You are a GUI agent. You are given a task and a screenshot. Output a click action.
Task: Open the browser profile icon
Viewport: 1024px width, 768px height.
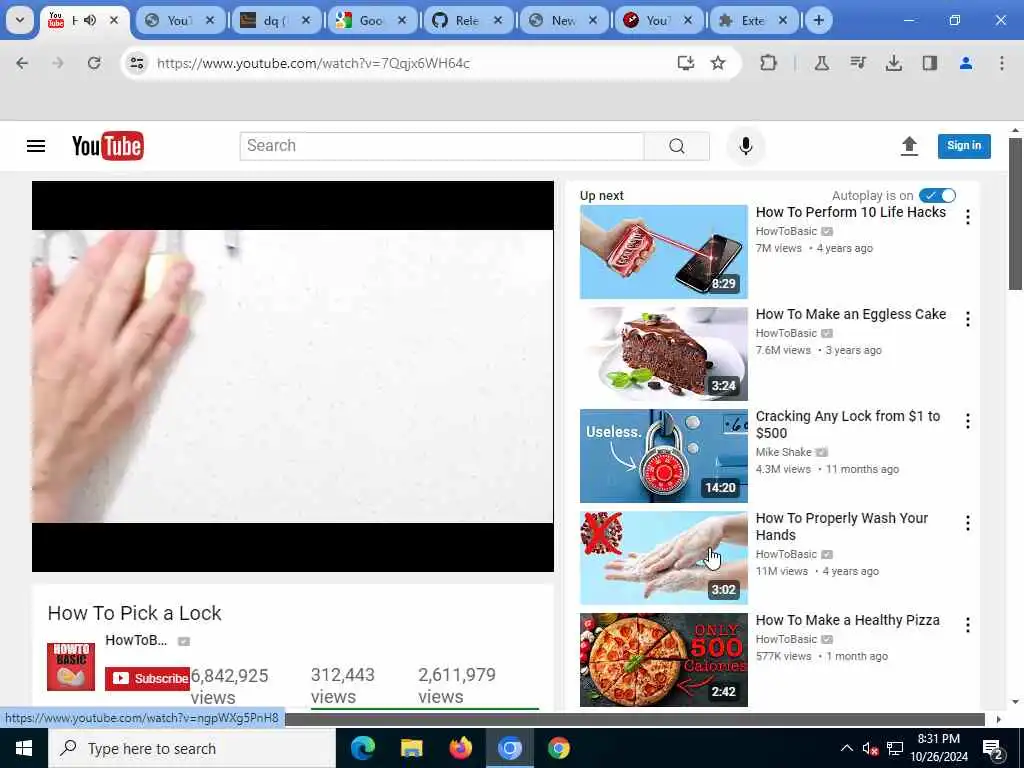click(966, 63)
